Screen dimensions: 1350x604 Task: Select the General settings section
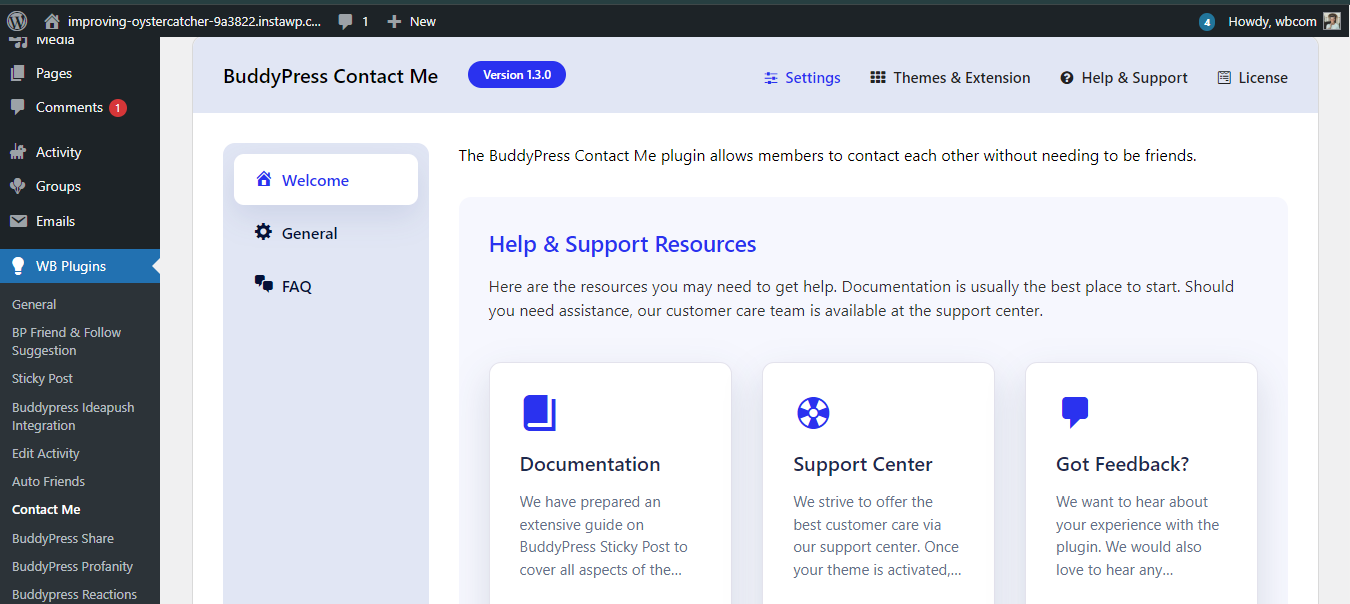(x=309, y=233)
